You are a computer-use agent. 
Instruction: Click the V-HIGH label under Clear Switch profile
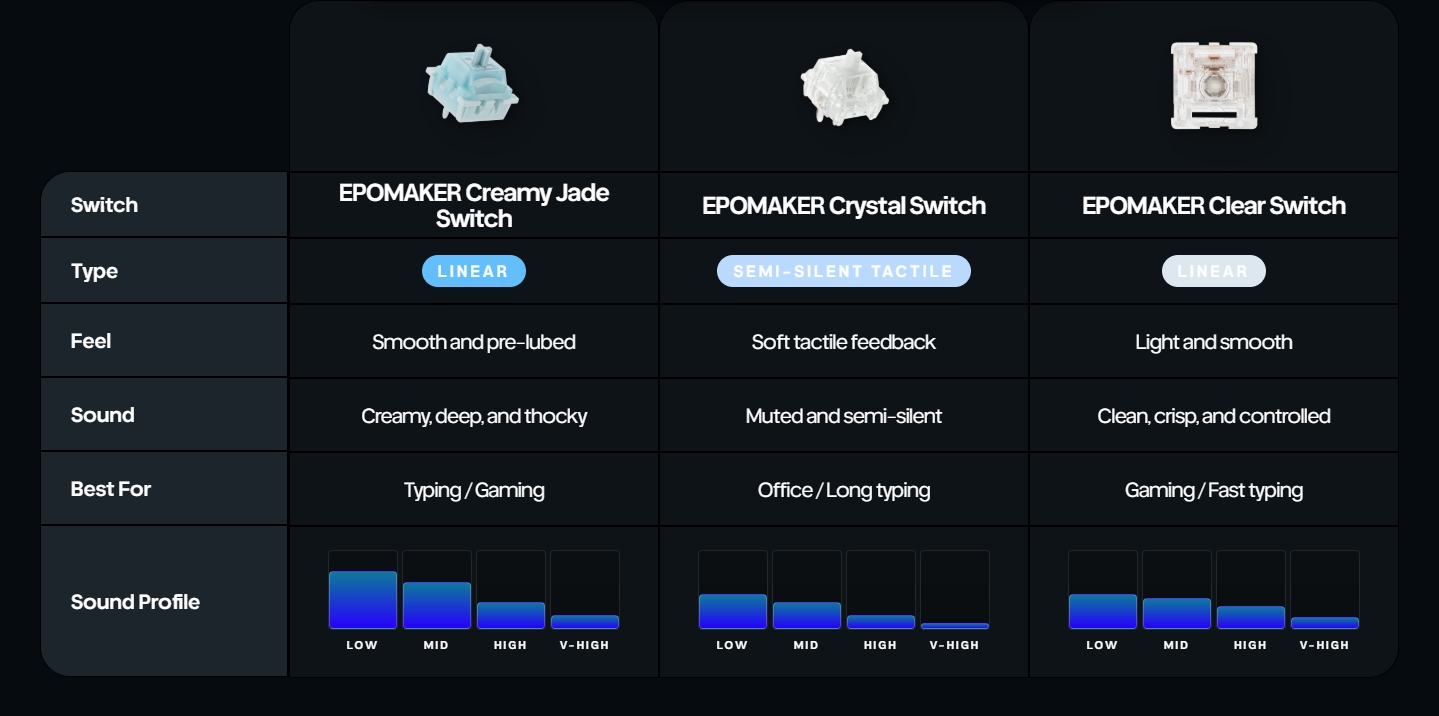pos(1325,645)
